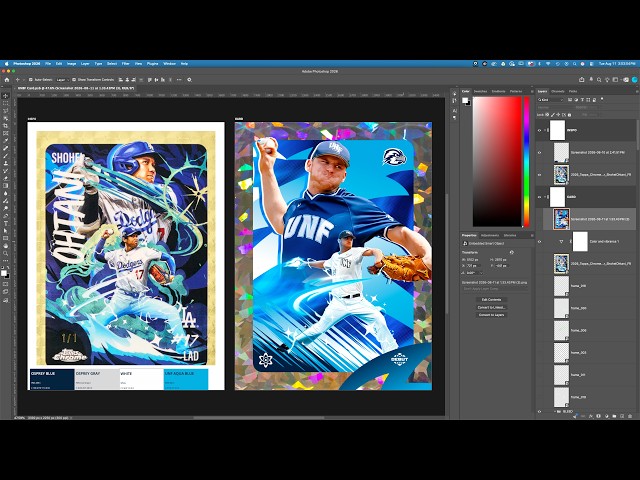Screen dimensions: 640x480
Task: Select the Move tool
Action: tap(5, 96)
